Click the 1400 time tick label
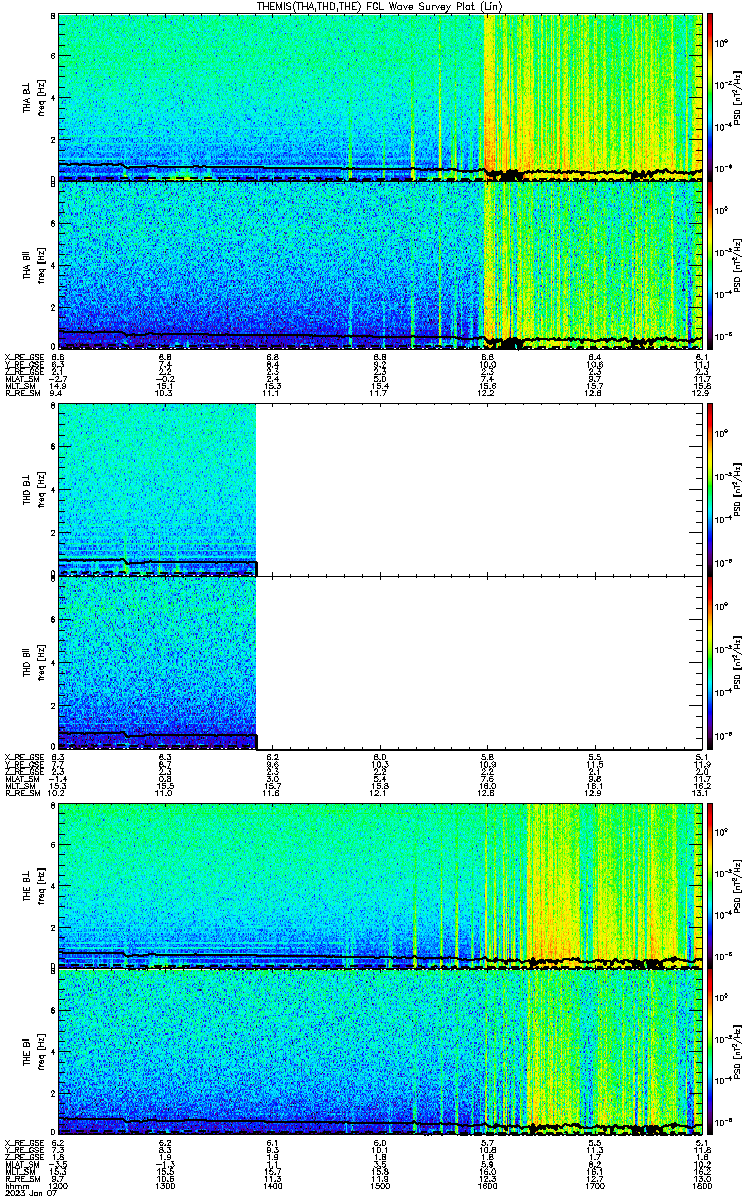 (x=272, y=1185)
